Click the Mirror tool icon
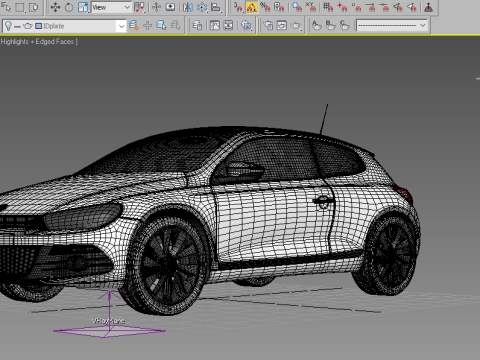Image resolution: width=480 pixels, height=360 pixels. tap(188, 7)
